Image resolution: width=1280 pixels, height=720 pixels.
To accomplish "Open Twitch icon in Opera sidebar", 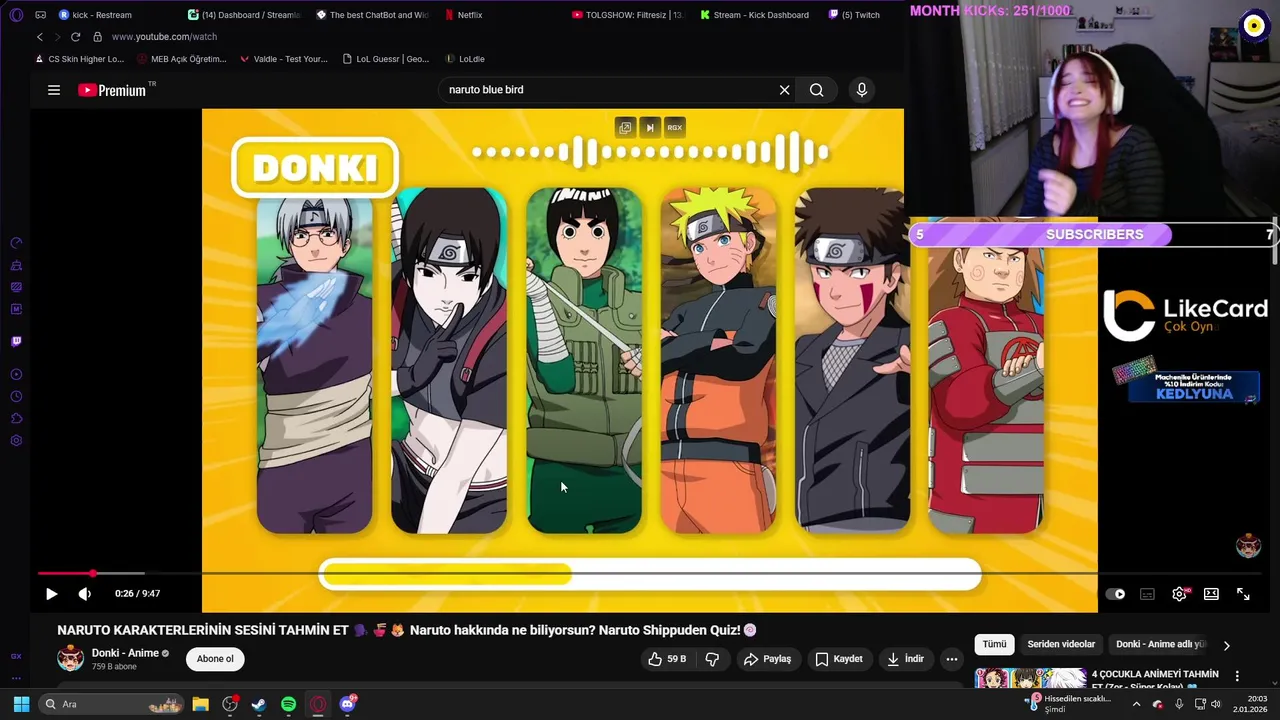I will coord(16,341).
